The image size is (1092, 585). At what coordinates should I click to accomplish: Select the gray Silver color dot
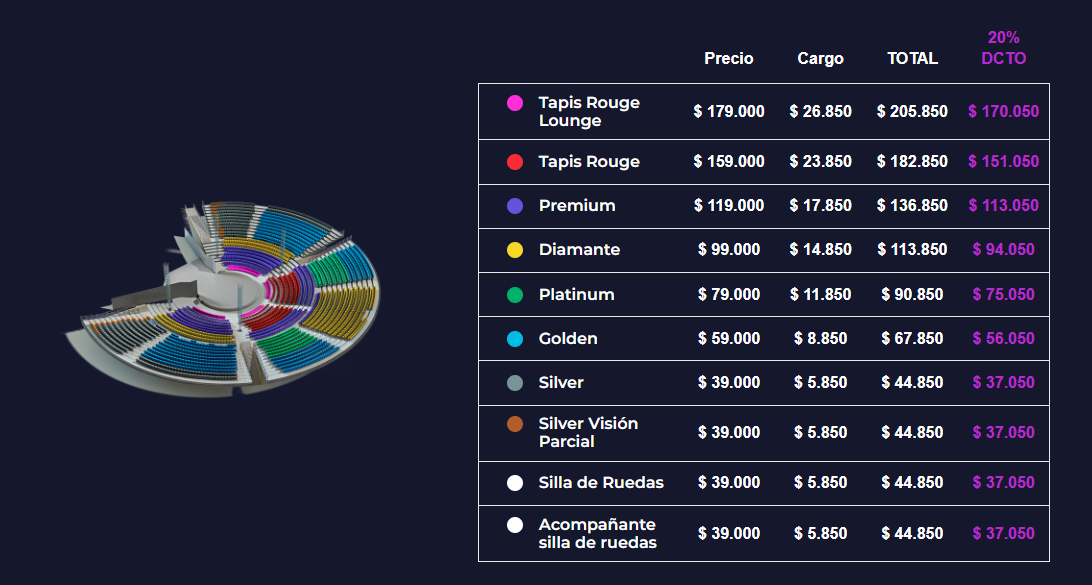[x=515, y=383]
